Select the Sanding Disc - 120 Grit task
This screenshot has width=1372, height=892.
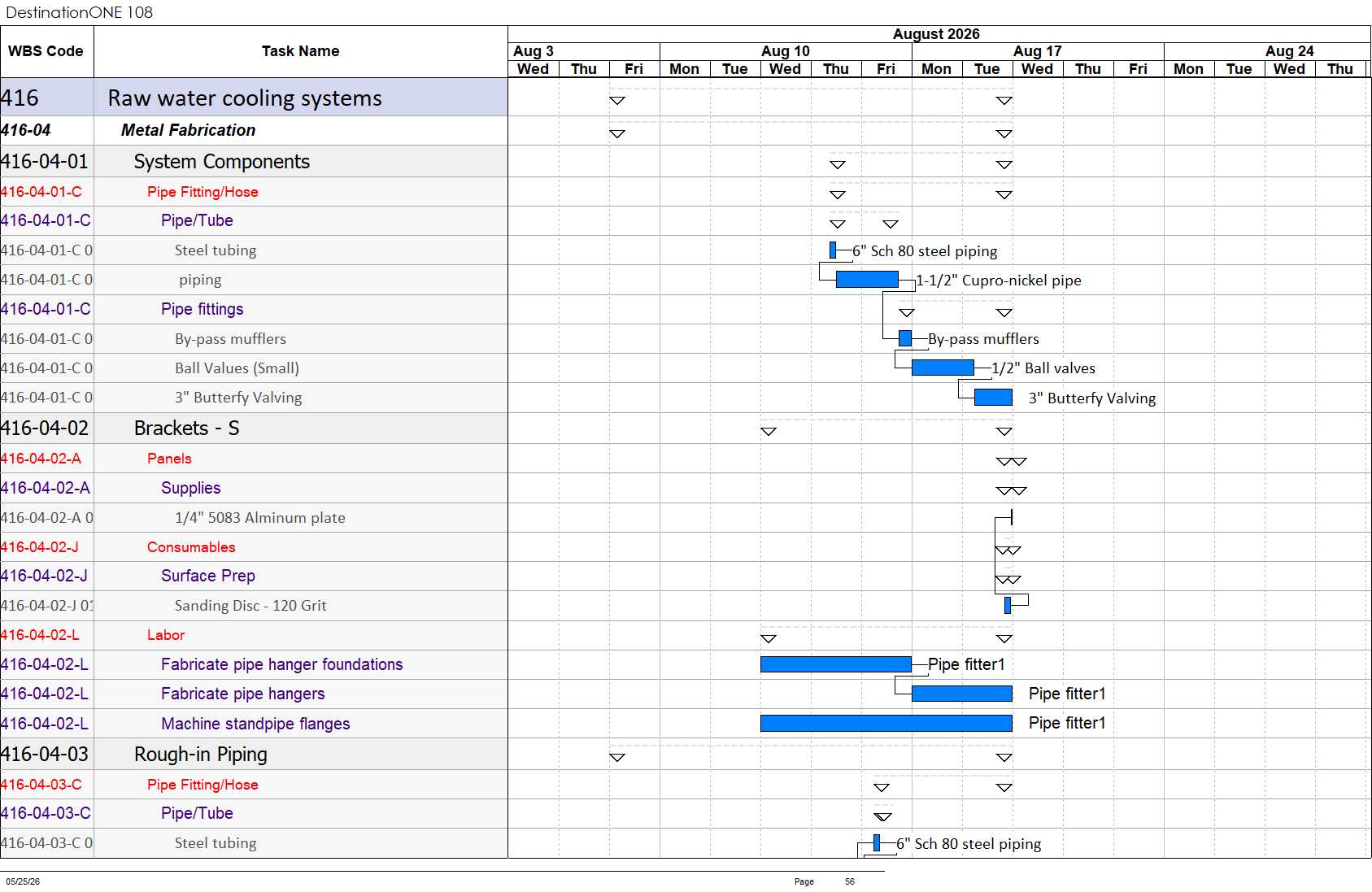coord(250,606)
